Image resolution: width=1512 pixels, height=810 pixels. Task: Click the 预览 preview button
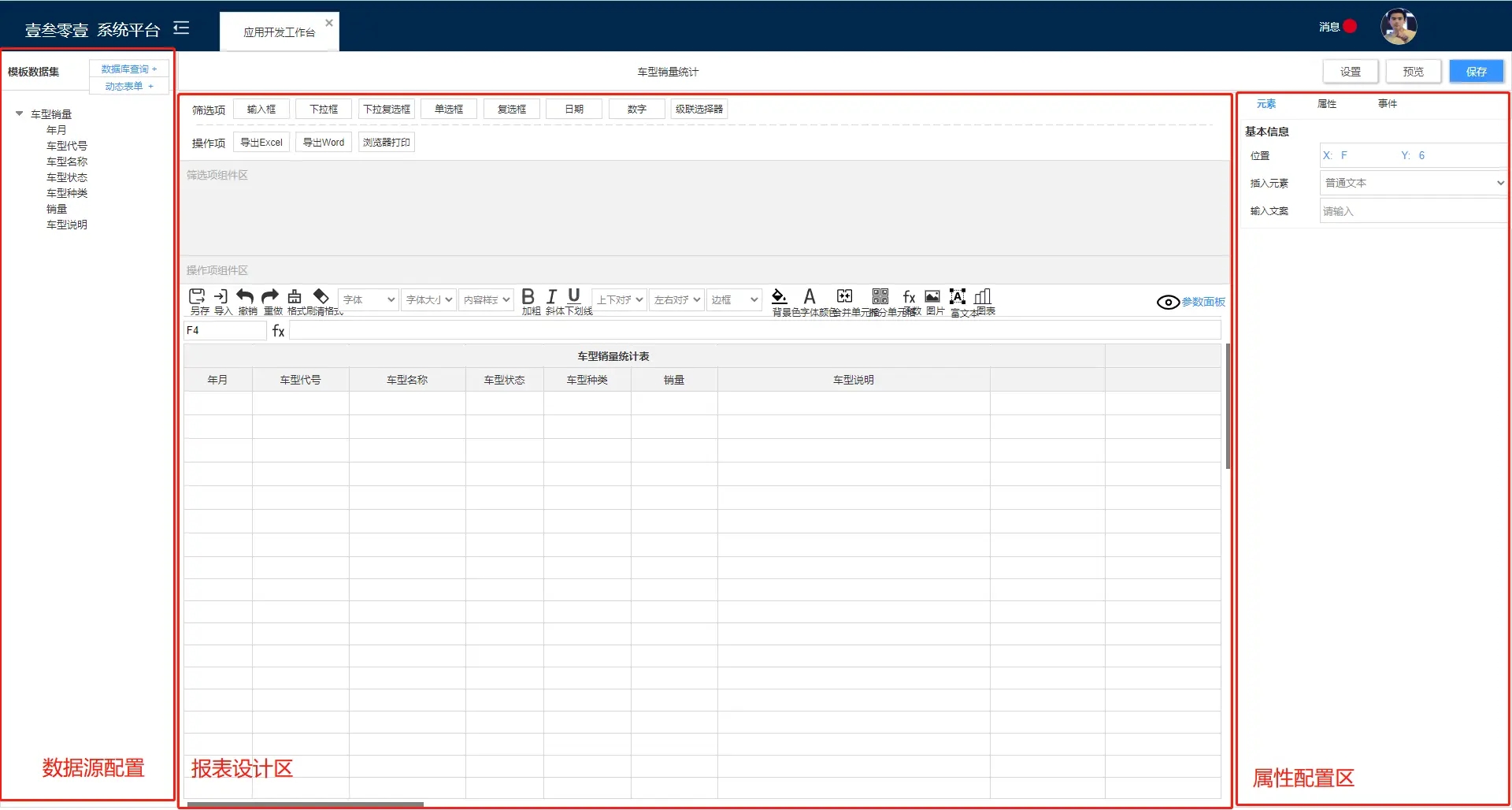[x=1414, y=72]
